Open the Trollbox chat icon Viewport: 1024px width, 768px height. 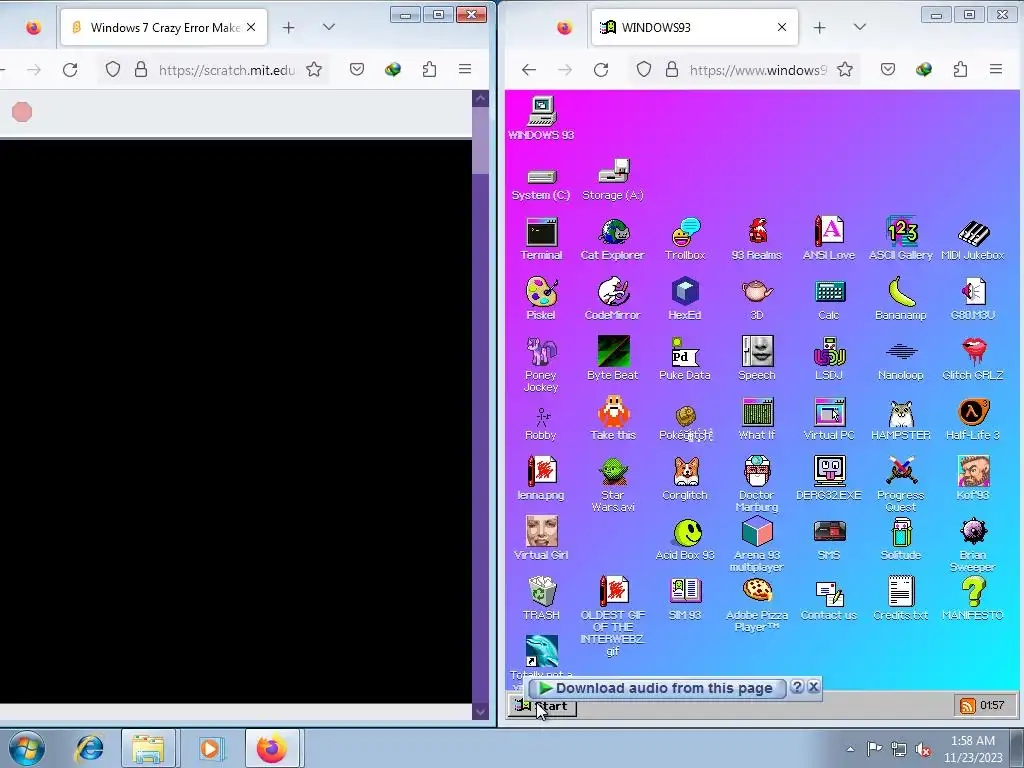685,239
